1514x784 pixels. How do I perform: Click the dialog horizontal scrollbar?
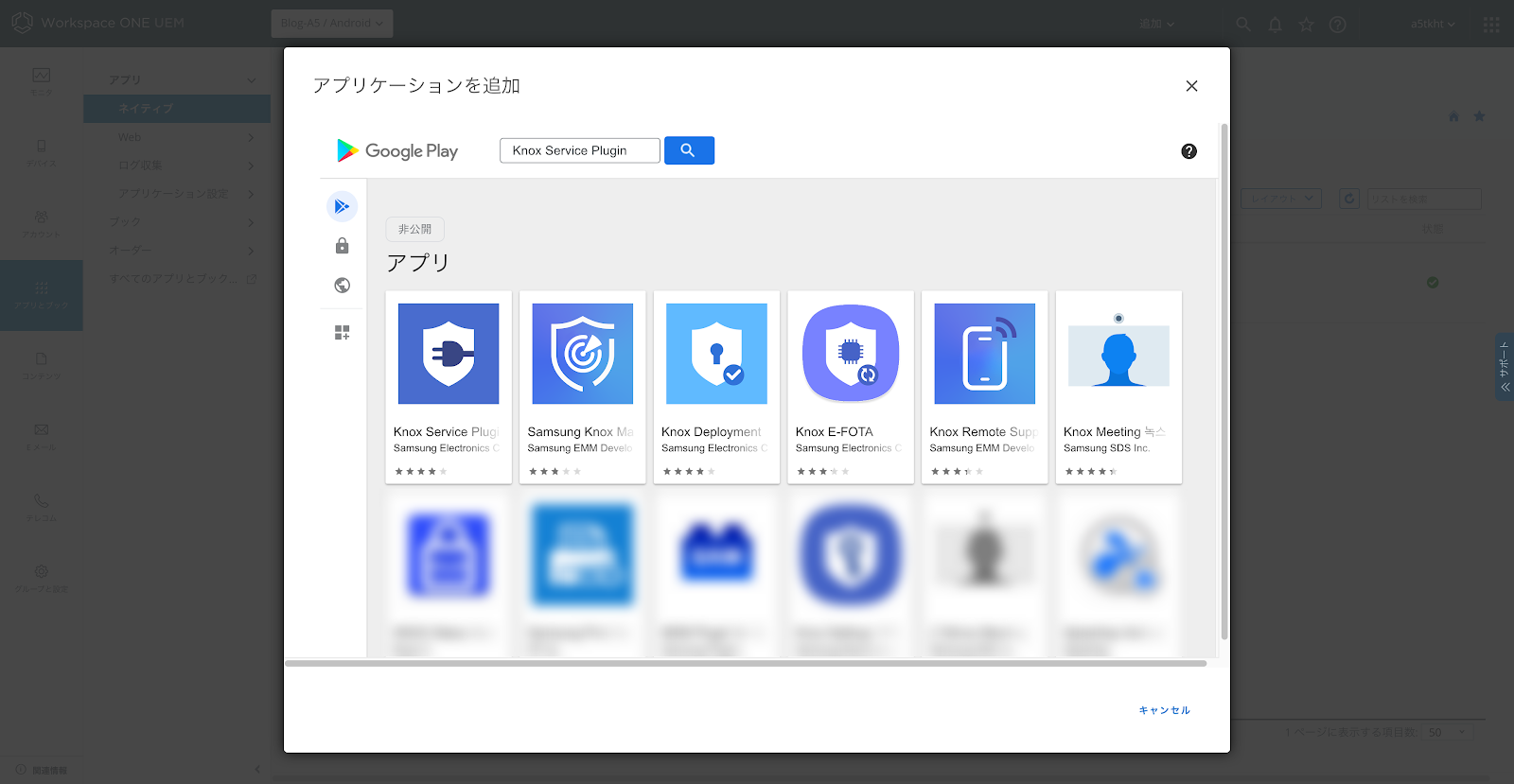tap(746, 664)
